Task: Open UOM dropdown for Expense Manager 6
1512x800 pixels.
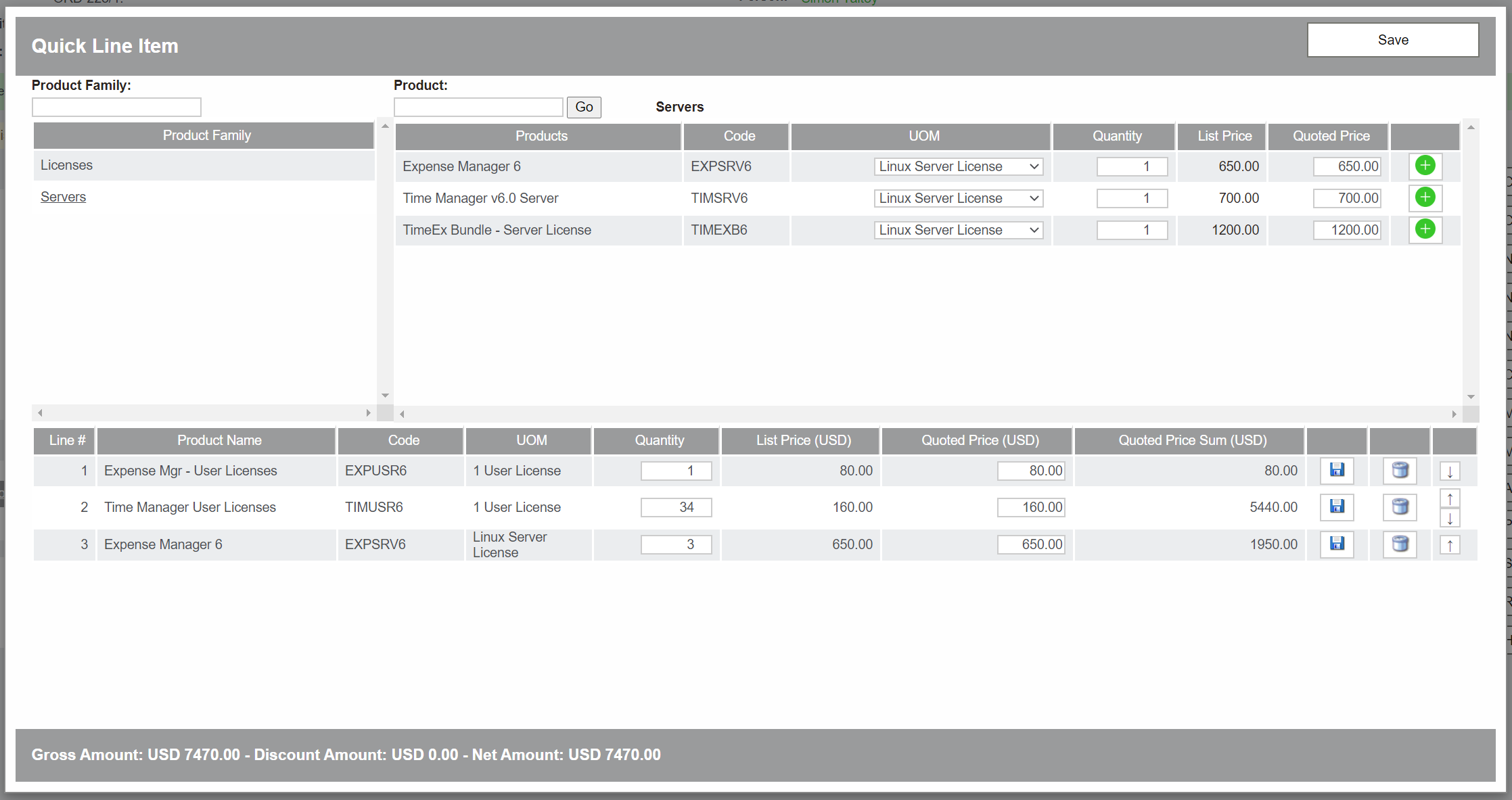Action: (x=958, y=166)
